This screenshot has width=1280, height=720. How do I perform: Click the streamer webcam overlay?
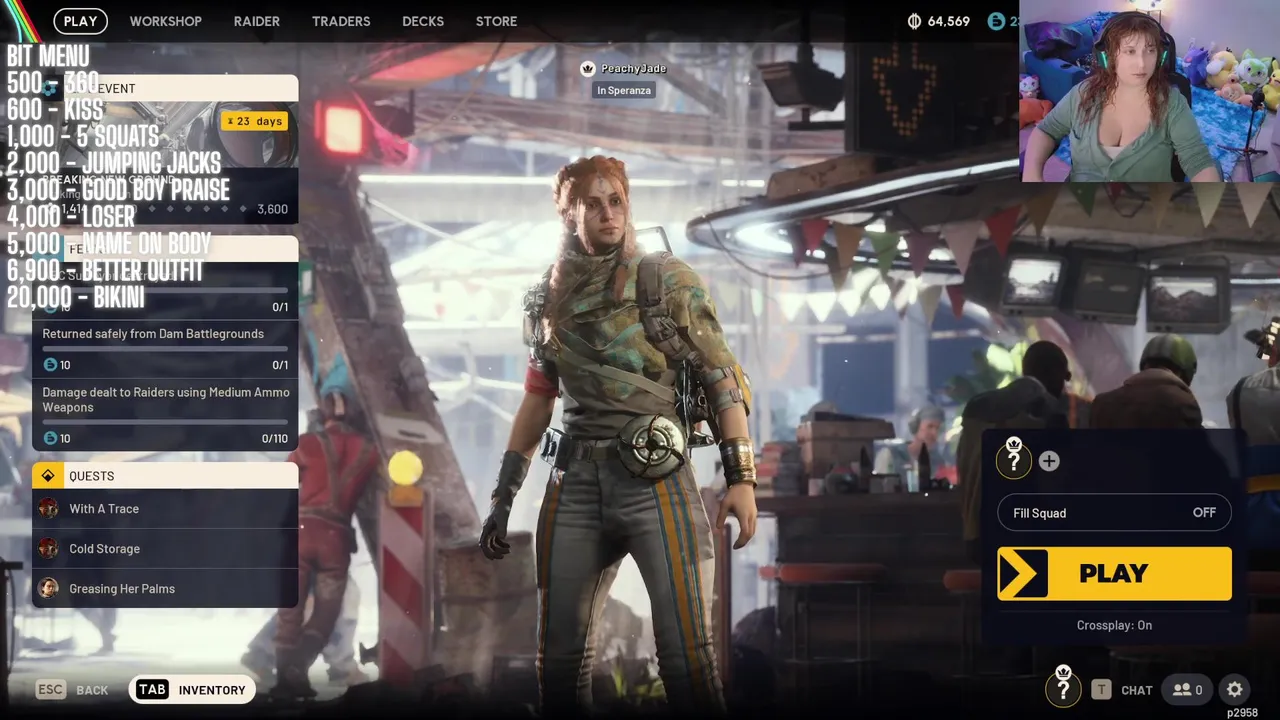click(1150, 91)
